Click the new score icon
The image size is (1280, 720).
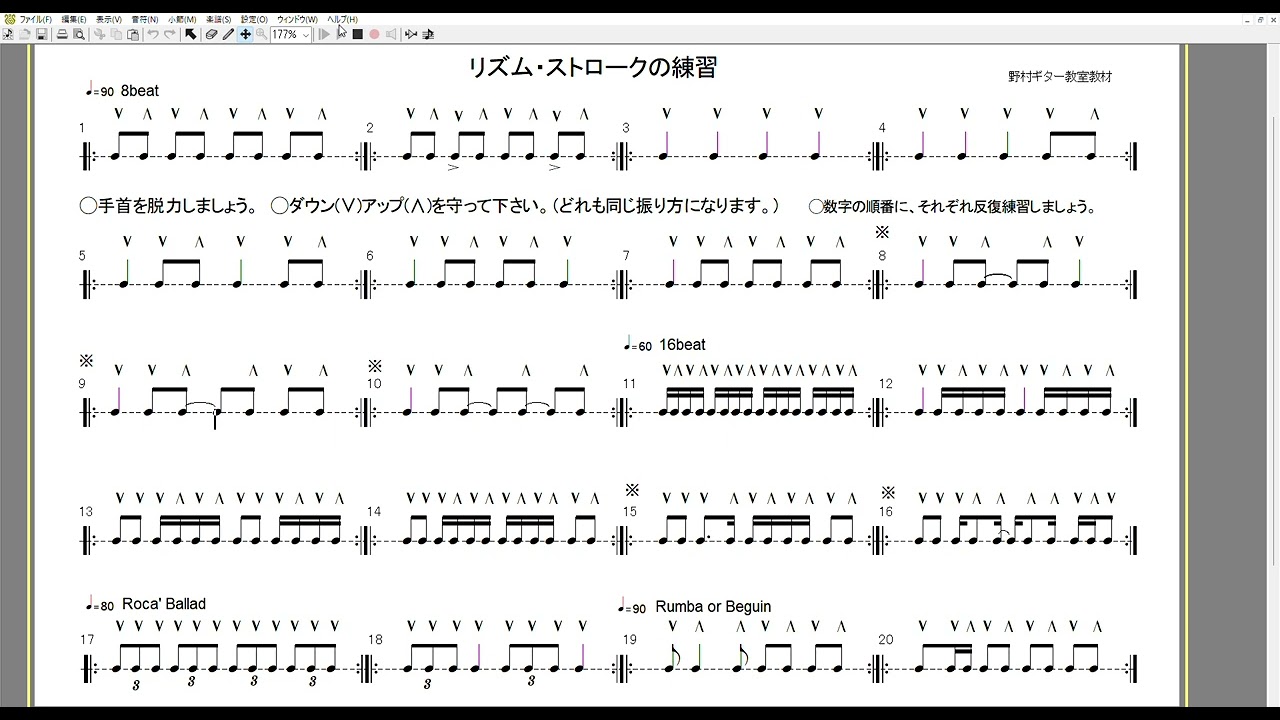click(8, 34)
